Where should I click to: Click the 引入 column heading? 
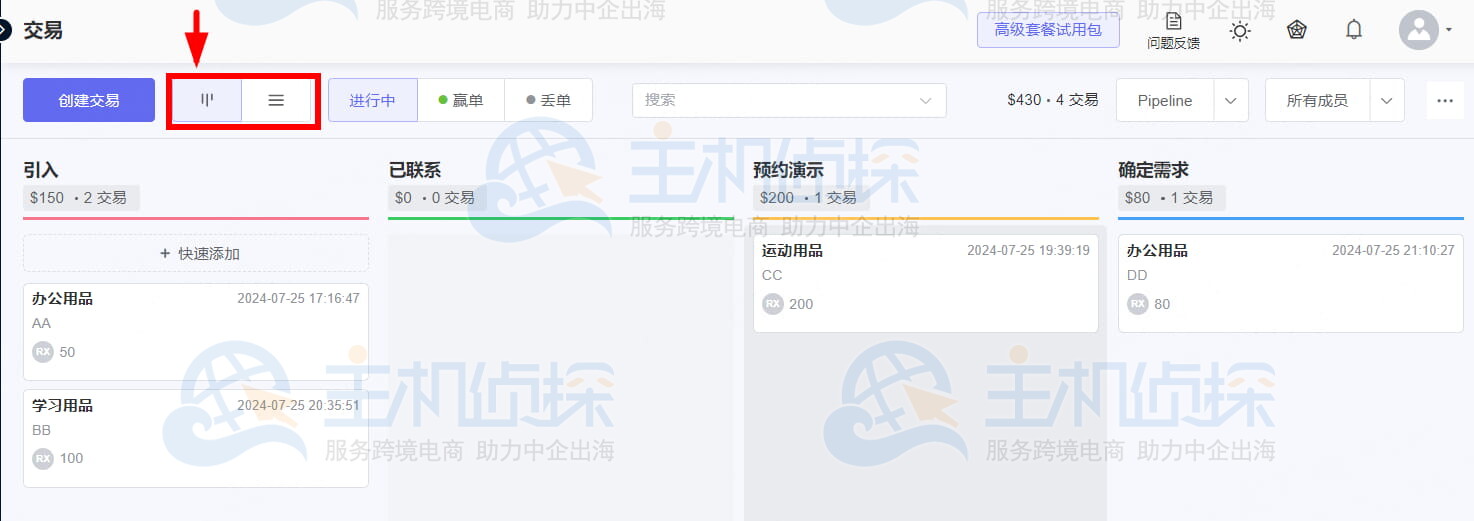41,170
